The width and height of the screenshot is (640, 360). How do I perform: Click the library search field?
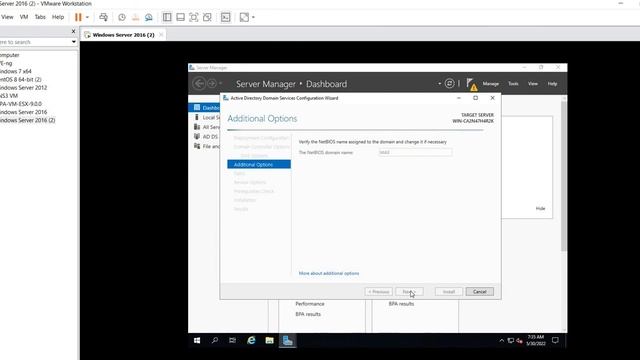(35, 42)
